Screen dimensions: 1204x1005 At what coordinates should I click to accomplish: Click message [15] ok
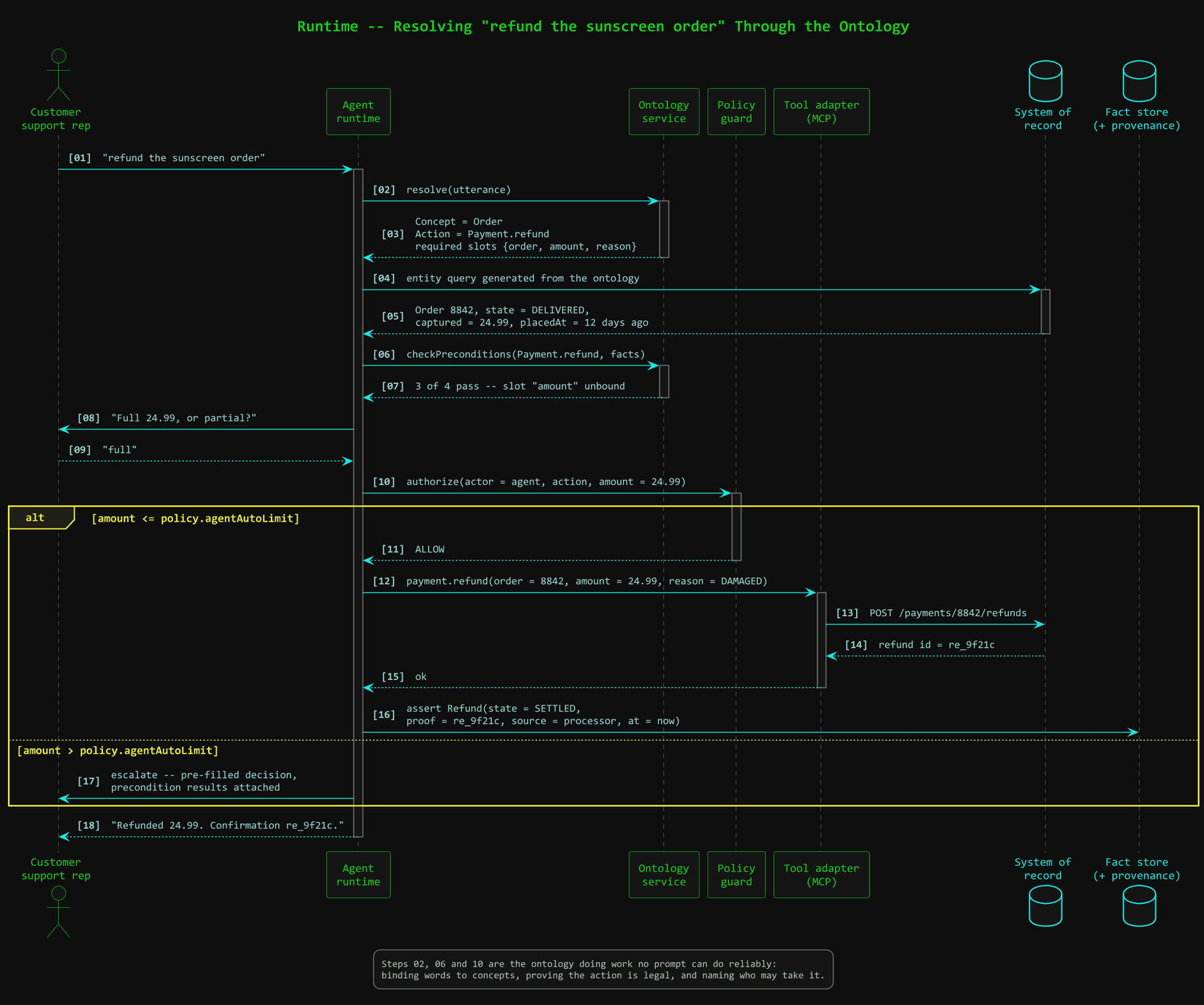pos(404,677)
